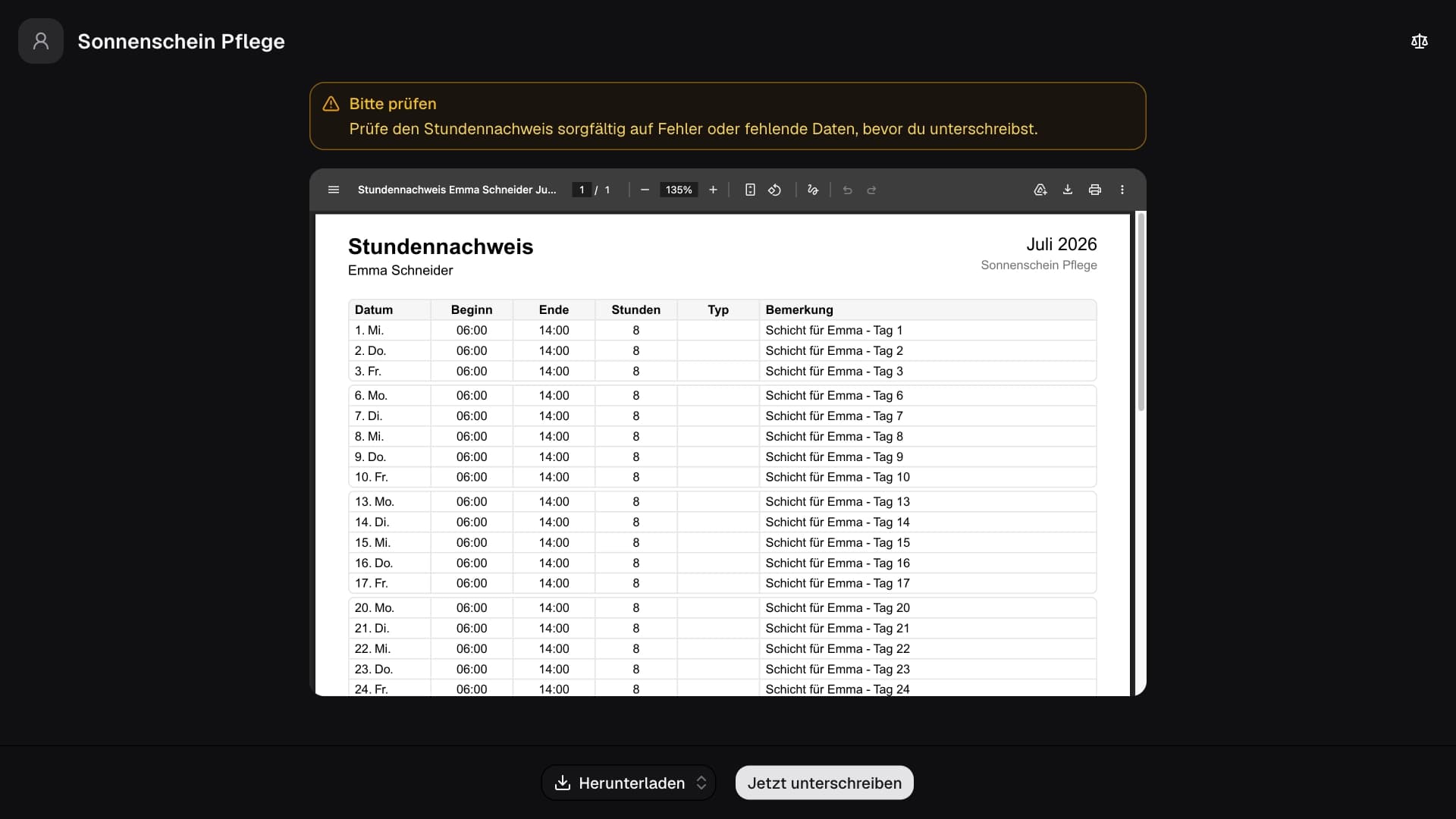Select the page number input field
The height and width of the screenshot is (819, 1456).
(x=582, y=190)
